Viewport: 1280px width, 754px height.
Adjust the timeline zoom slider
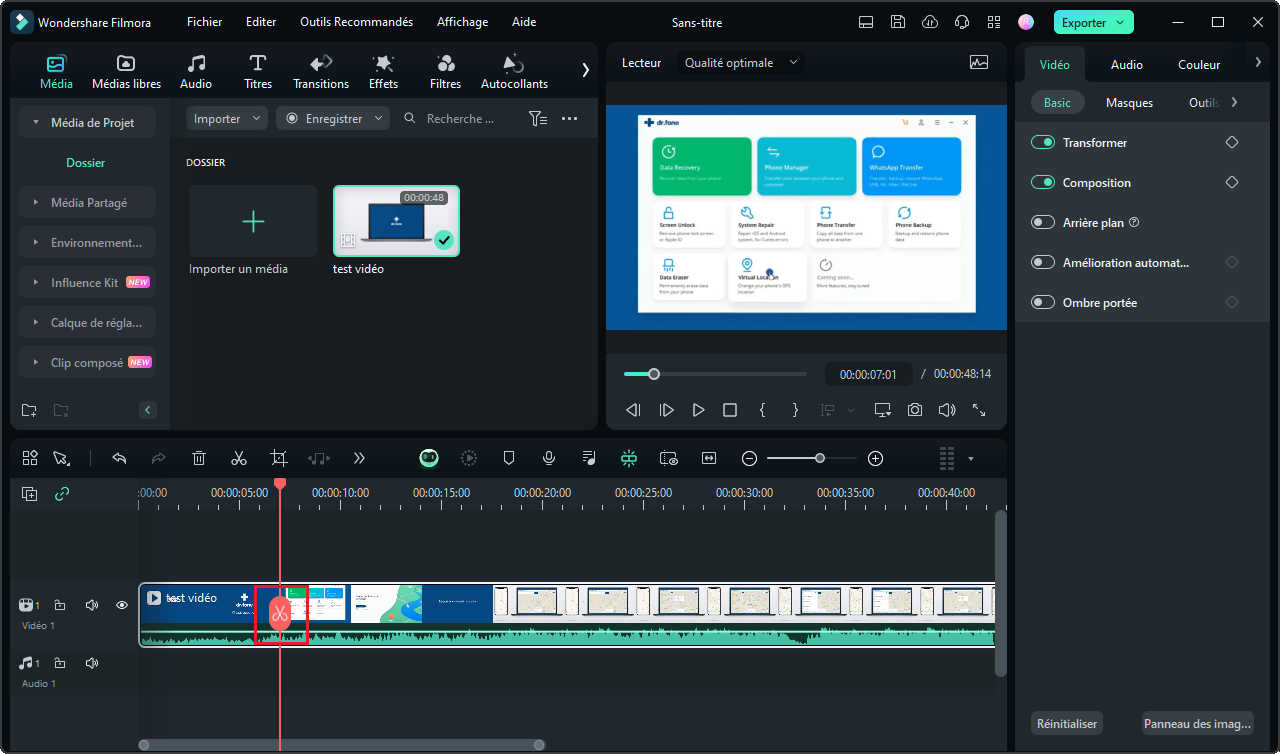(812, 458)
